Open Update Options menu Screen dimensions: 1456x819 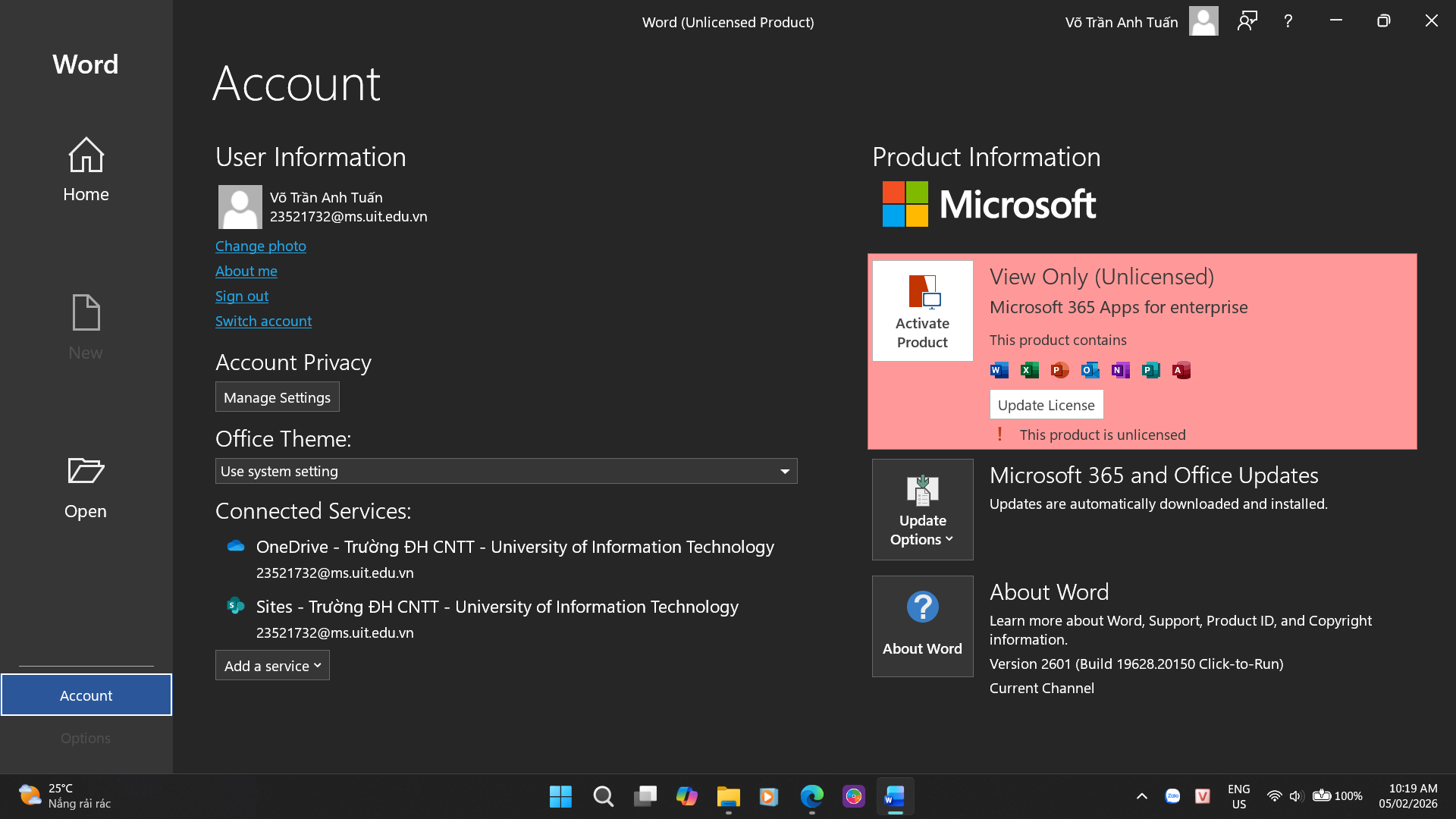click(x=922, y=510)
